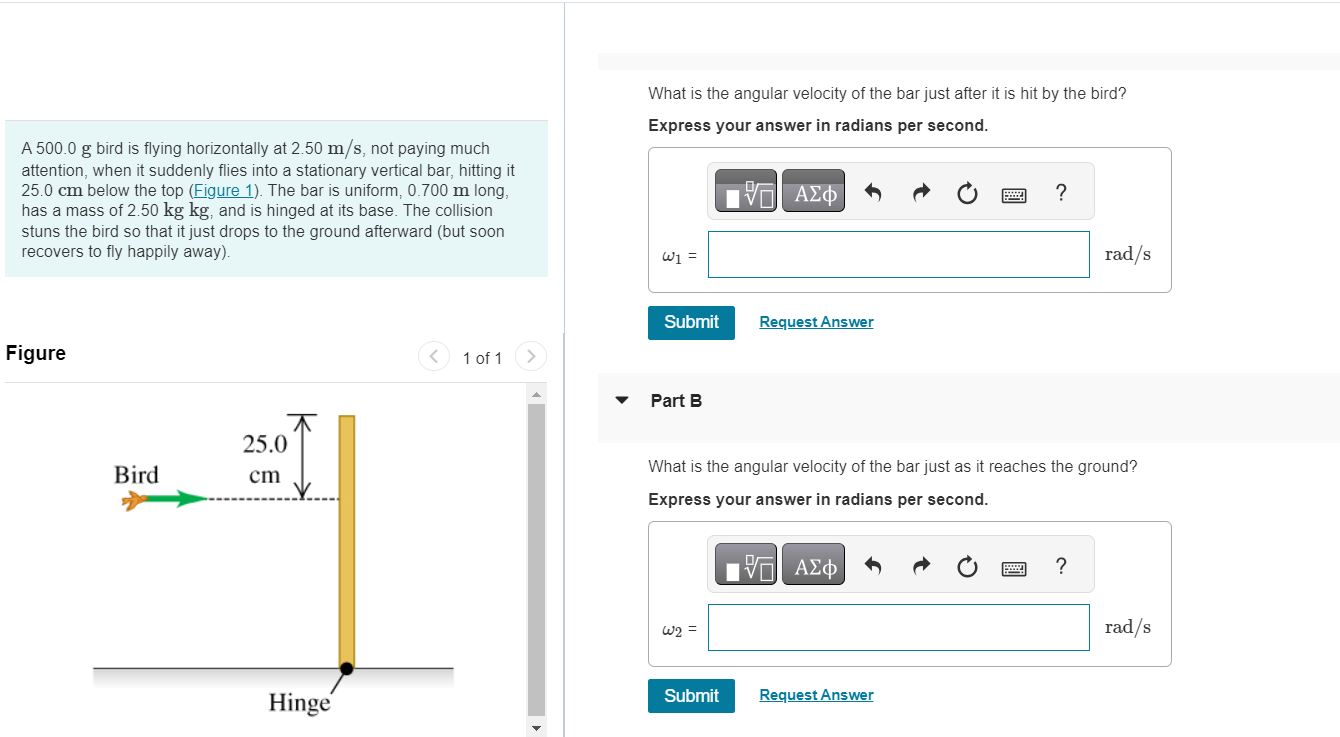Click redo arrow in ω1 toolbar

(921, 193)
